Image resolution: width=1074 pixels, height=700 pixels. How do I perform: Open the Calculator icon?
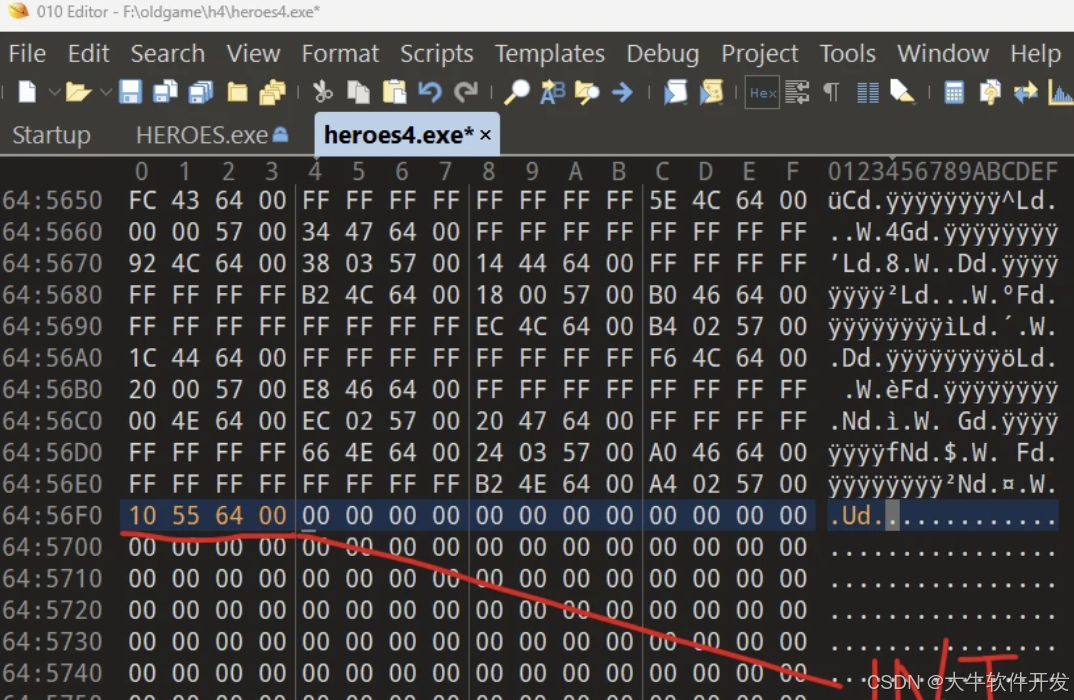point(953,91)
